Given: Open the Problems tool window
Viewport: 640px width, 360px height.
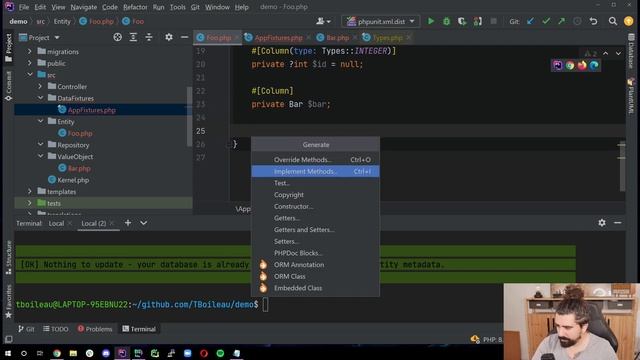Looking at the screenshot, I should point(95,329).
